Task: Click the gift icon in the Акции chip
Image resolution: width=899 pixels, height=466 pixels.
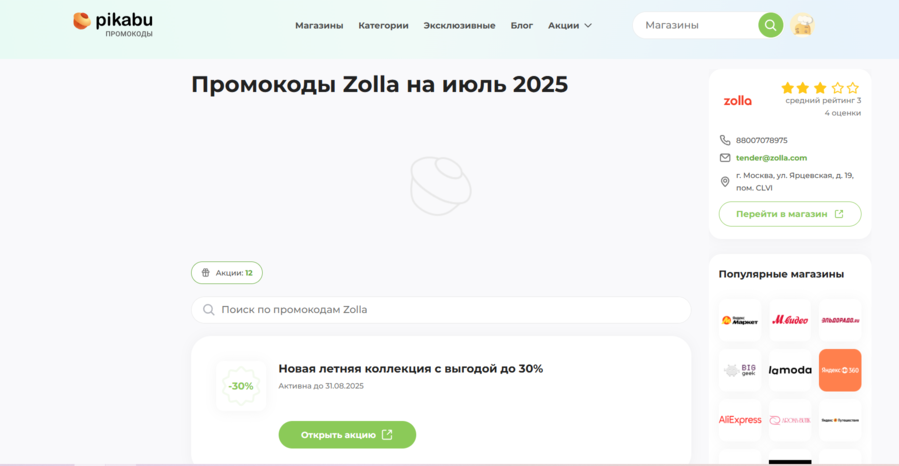Action: coord(205,273)
